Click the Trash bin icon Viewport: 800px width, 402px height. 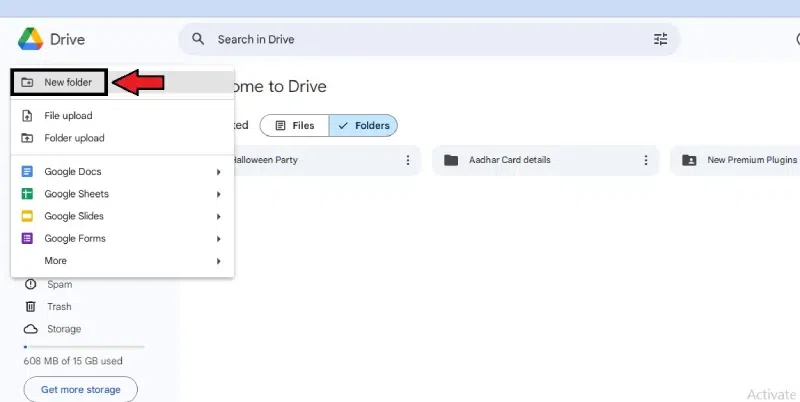(x=31, y=307)
